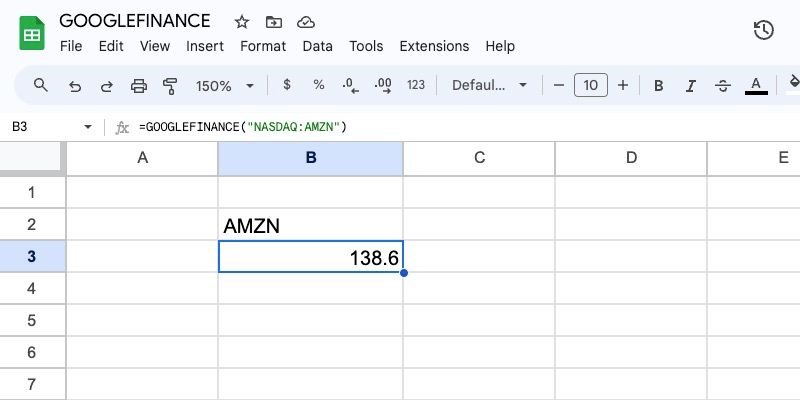Open the name box dropdown arrow

point(88,127)
